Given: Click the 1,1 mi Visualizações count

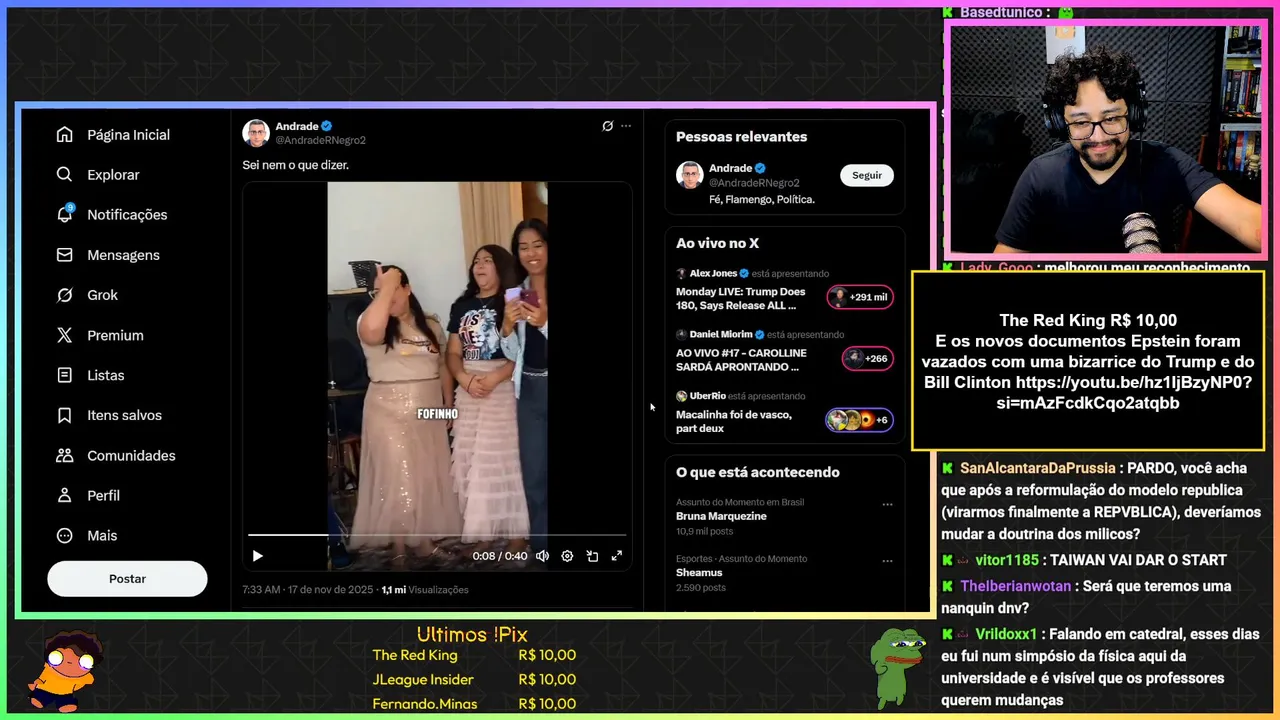Looking at the screenshot, I should pos(425,590).
